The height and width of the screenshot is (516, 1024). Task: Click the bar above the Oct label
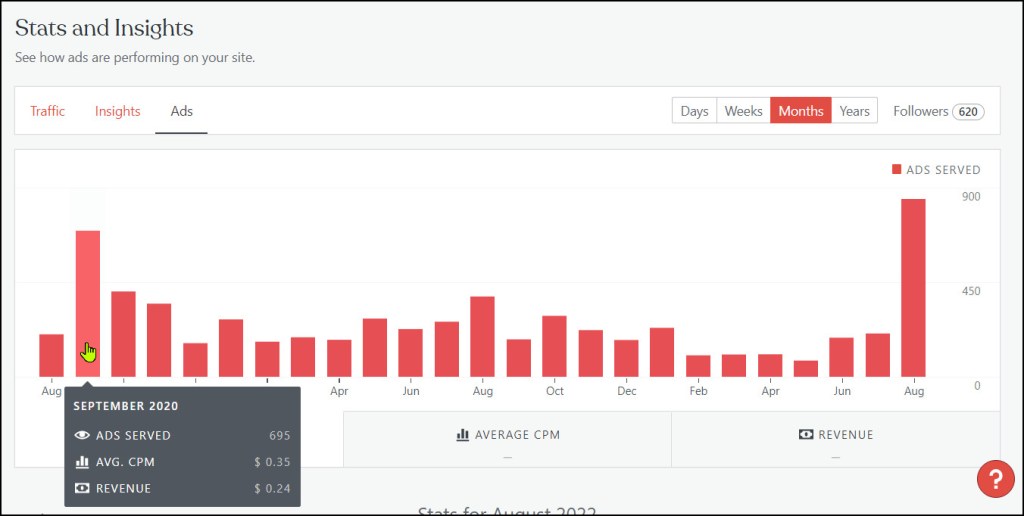click(554, 346)
